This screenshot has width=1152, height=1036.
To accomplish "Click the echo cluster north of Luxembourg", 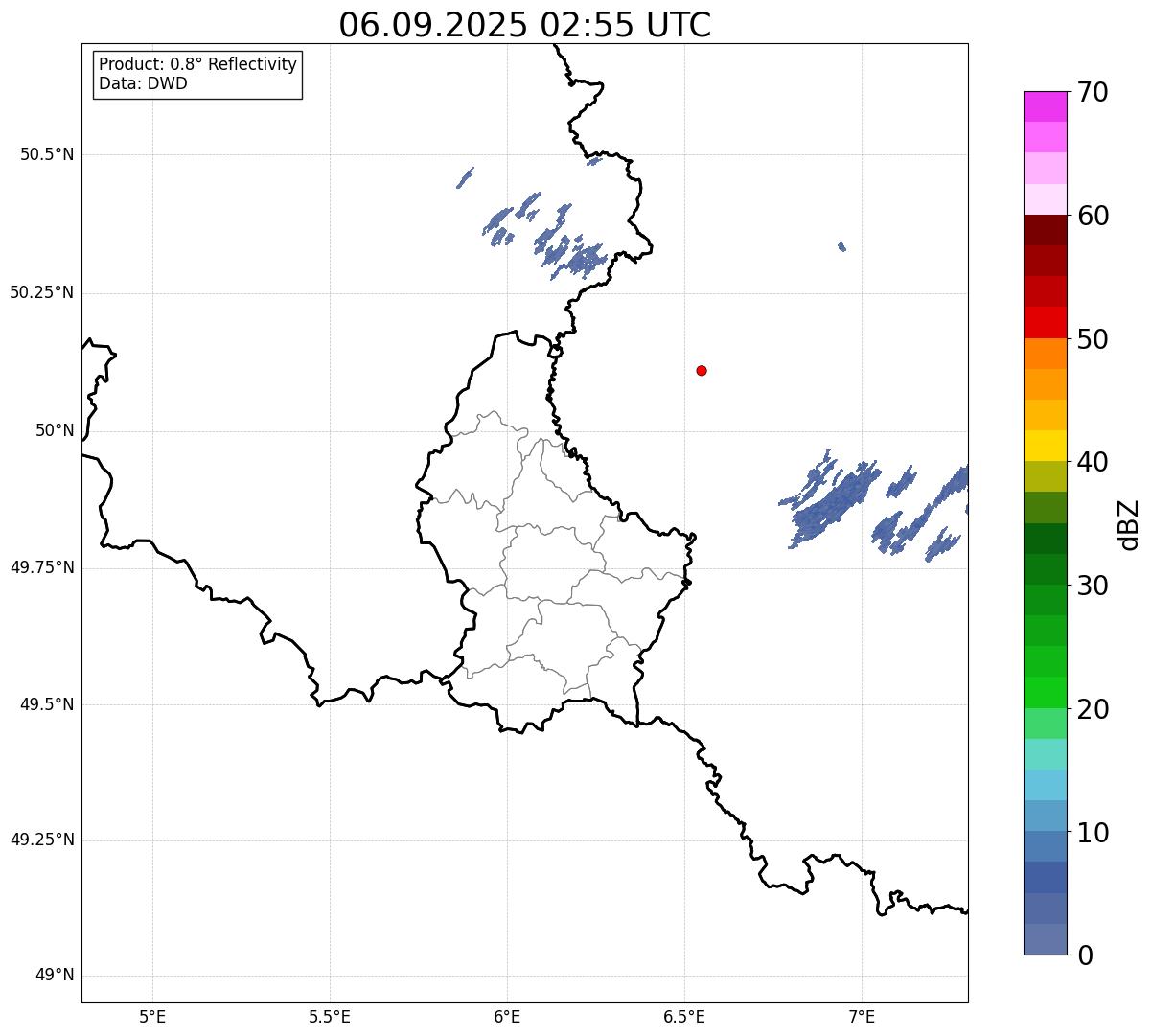I will (x=545, y=236).
